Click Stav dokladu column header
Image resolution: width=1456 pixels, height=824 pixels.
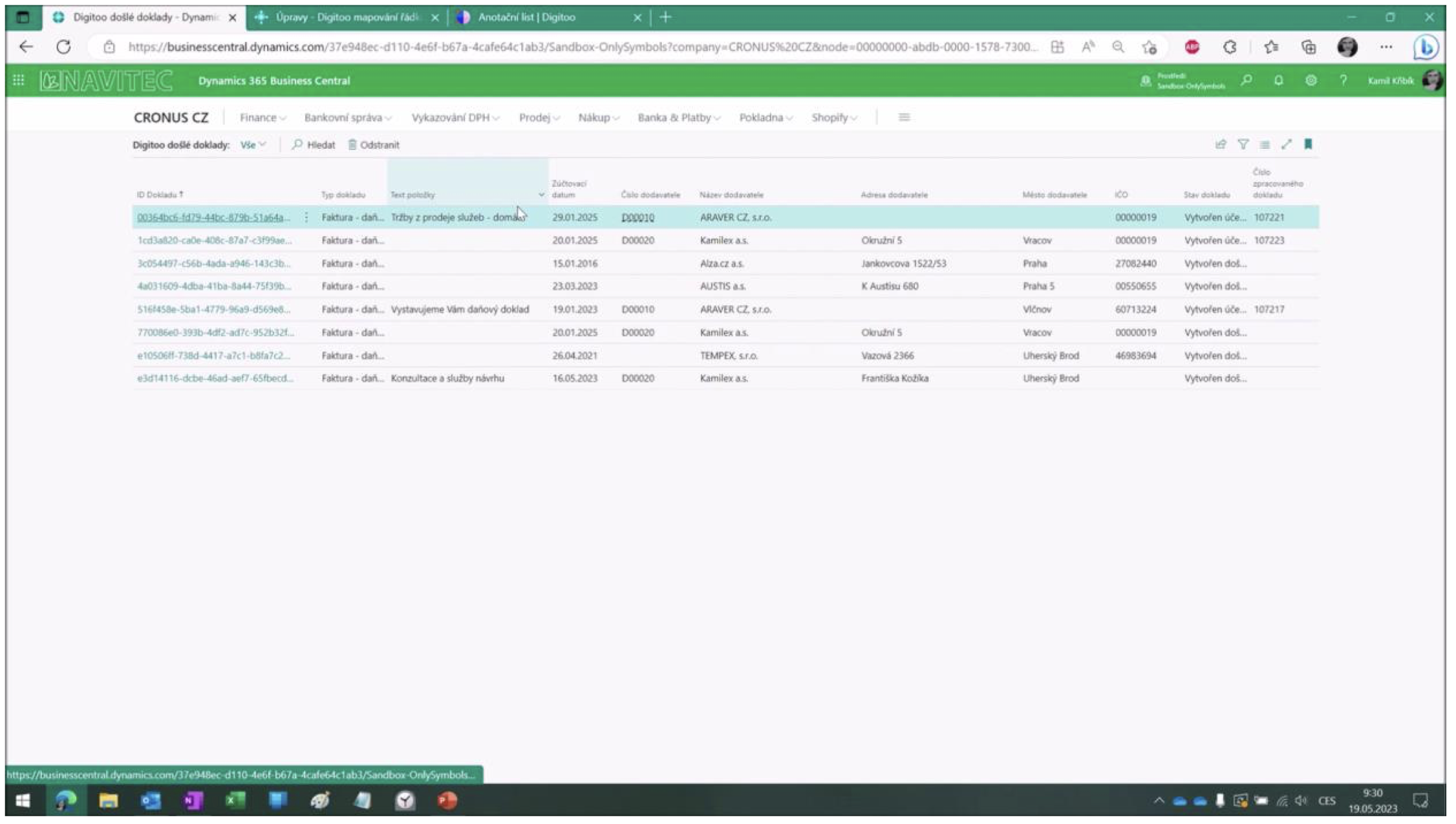(x=1206, y=195)
